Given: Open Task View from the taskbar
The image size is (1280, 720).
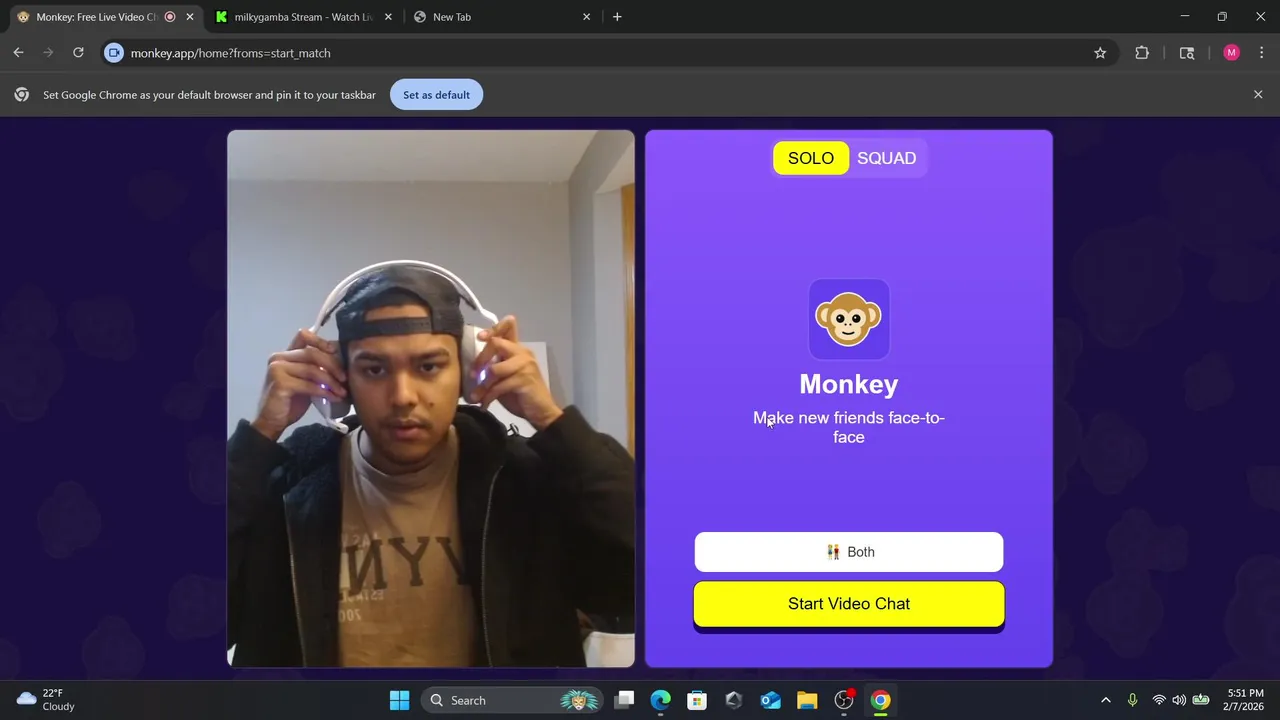Looking at the screenshot, I should [x=624, y=700].
